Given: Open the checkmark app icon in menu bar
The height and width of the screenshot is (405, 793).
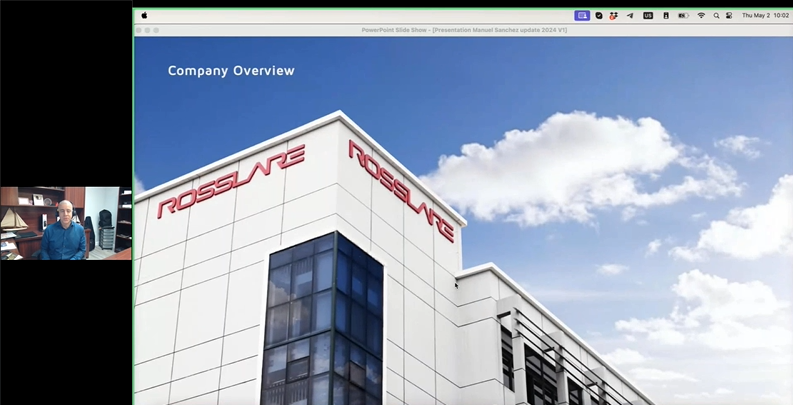Looking at the screenshot, I should point(599,16).
